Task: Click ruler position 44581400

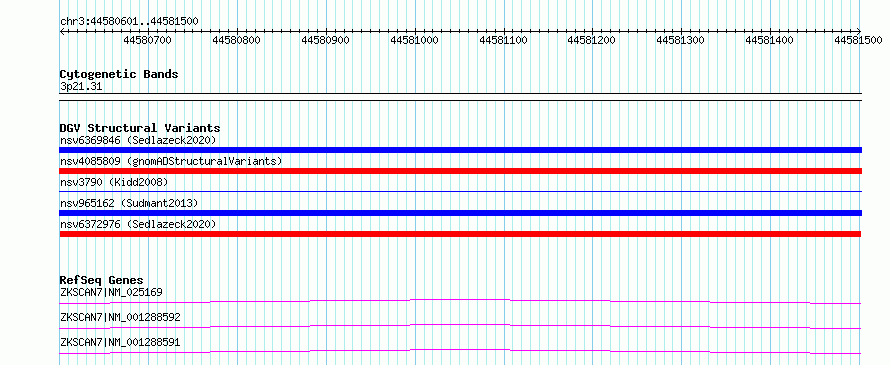Action: click(770, 40)
